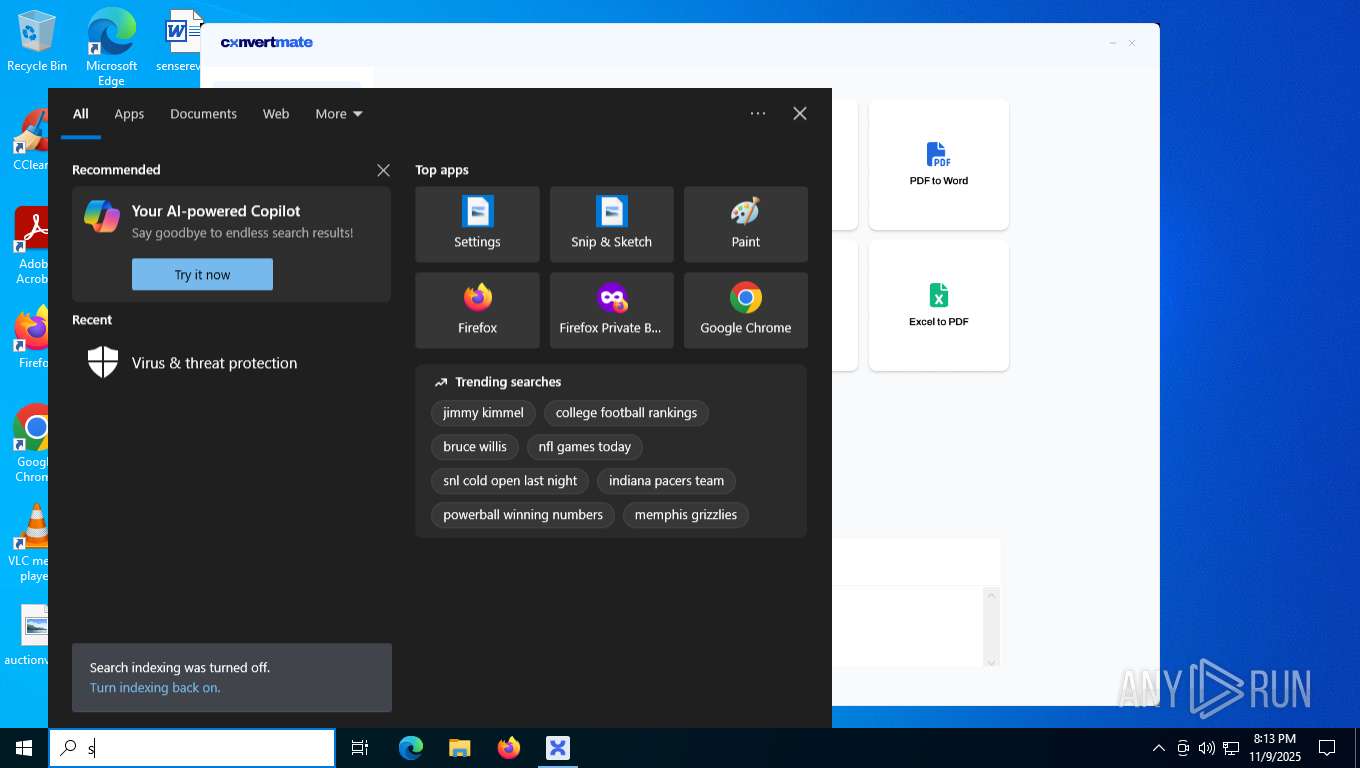Launch Google Chrome from Top apps

coord(745,310)
